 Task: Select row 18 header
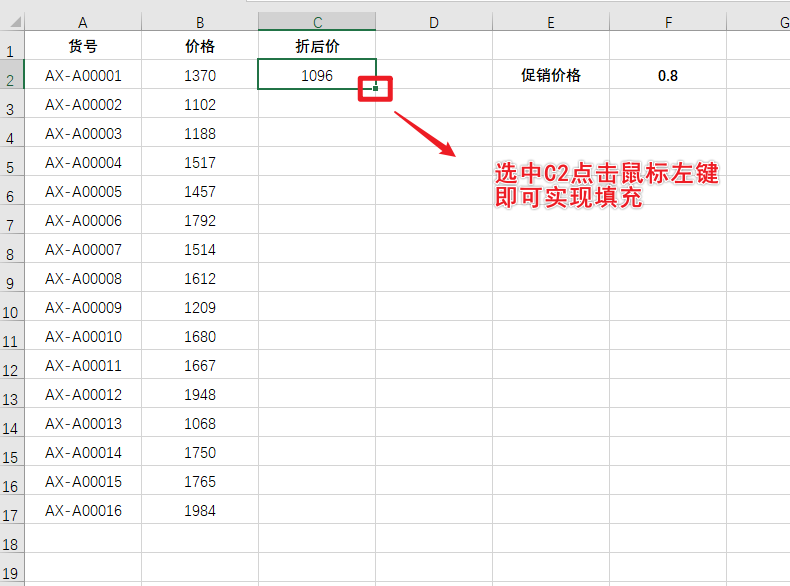click(12, 539)
